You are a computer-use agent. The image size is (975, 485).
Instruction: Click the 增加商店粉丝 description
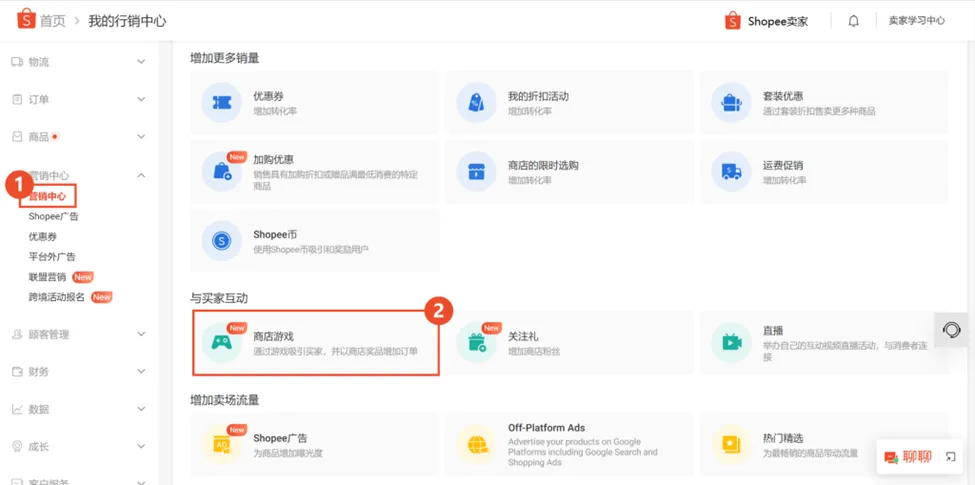(534, 351)
